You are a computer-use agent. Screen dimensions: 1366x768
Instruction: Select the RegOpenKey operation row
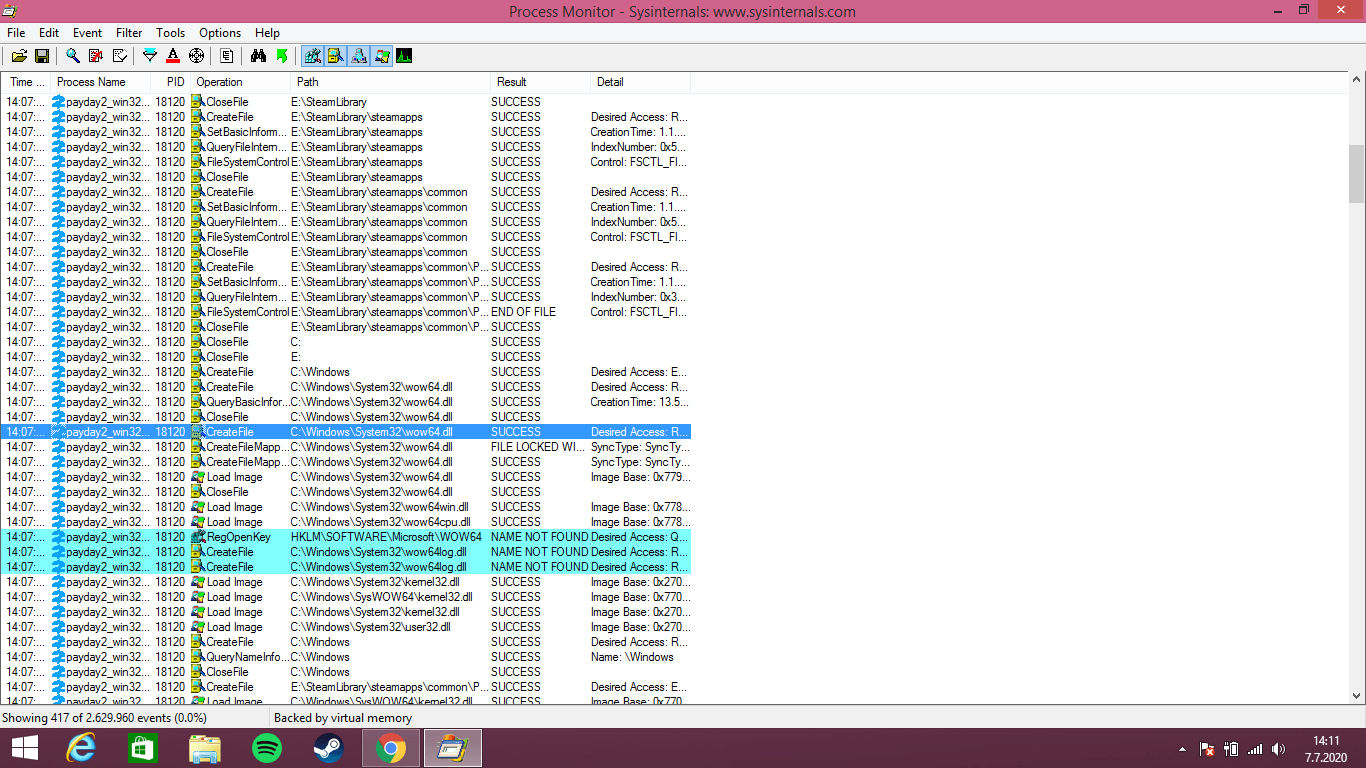point(346,537)
